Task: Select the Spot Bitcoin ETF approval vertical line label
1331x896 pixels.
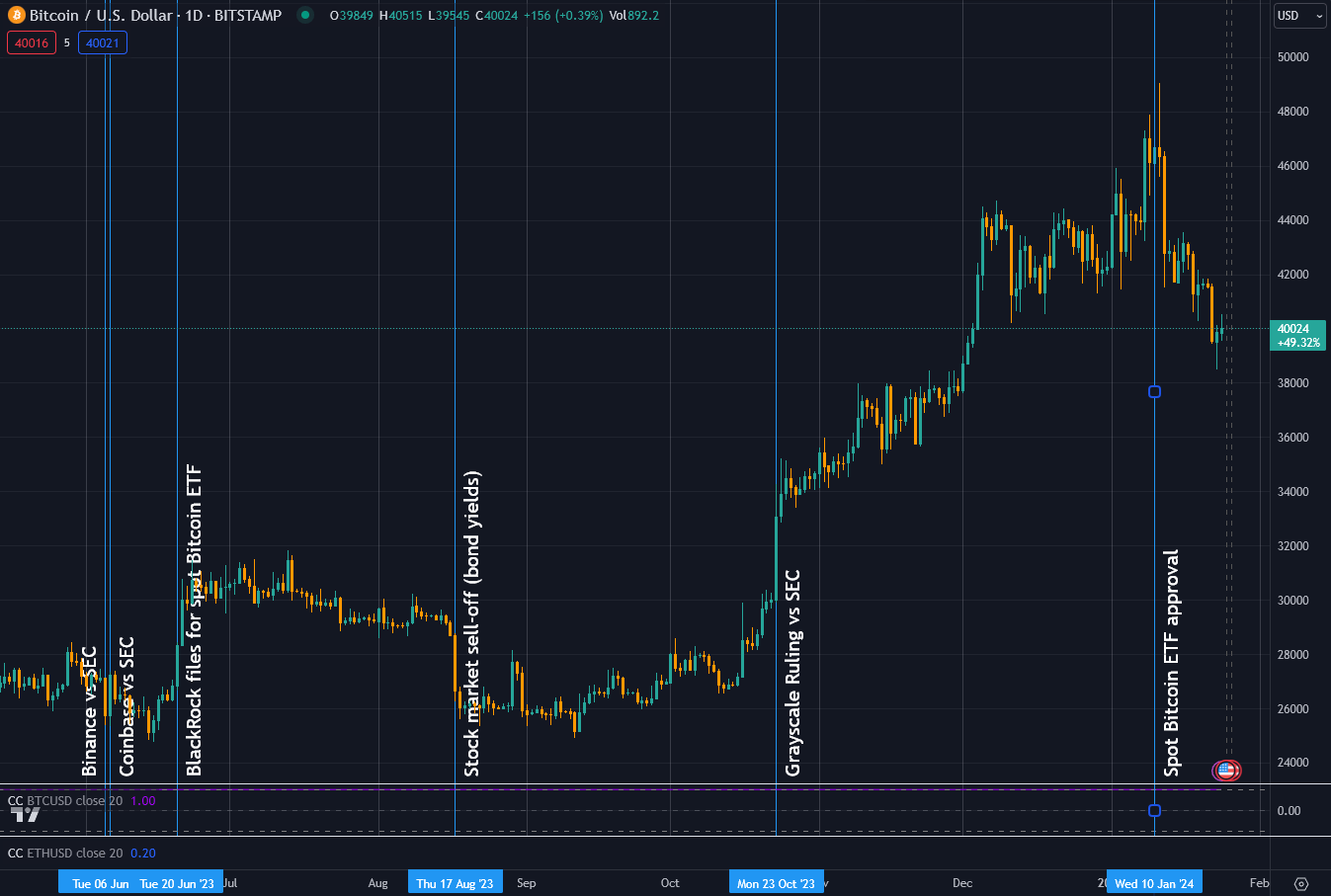Action: point(1172,663)
